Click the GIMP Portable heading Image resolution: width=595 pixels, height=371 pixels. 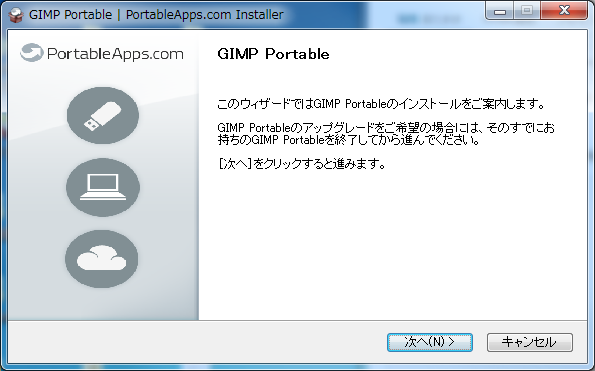pos(273,54)
